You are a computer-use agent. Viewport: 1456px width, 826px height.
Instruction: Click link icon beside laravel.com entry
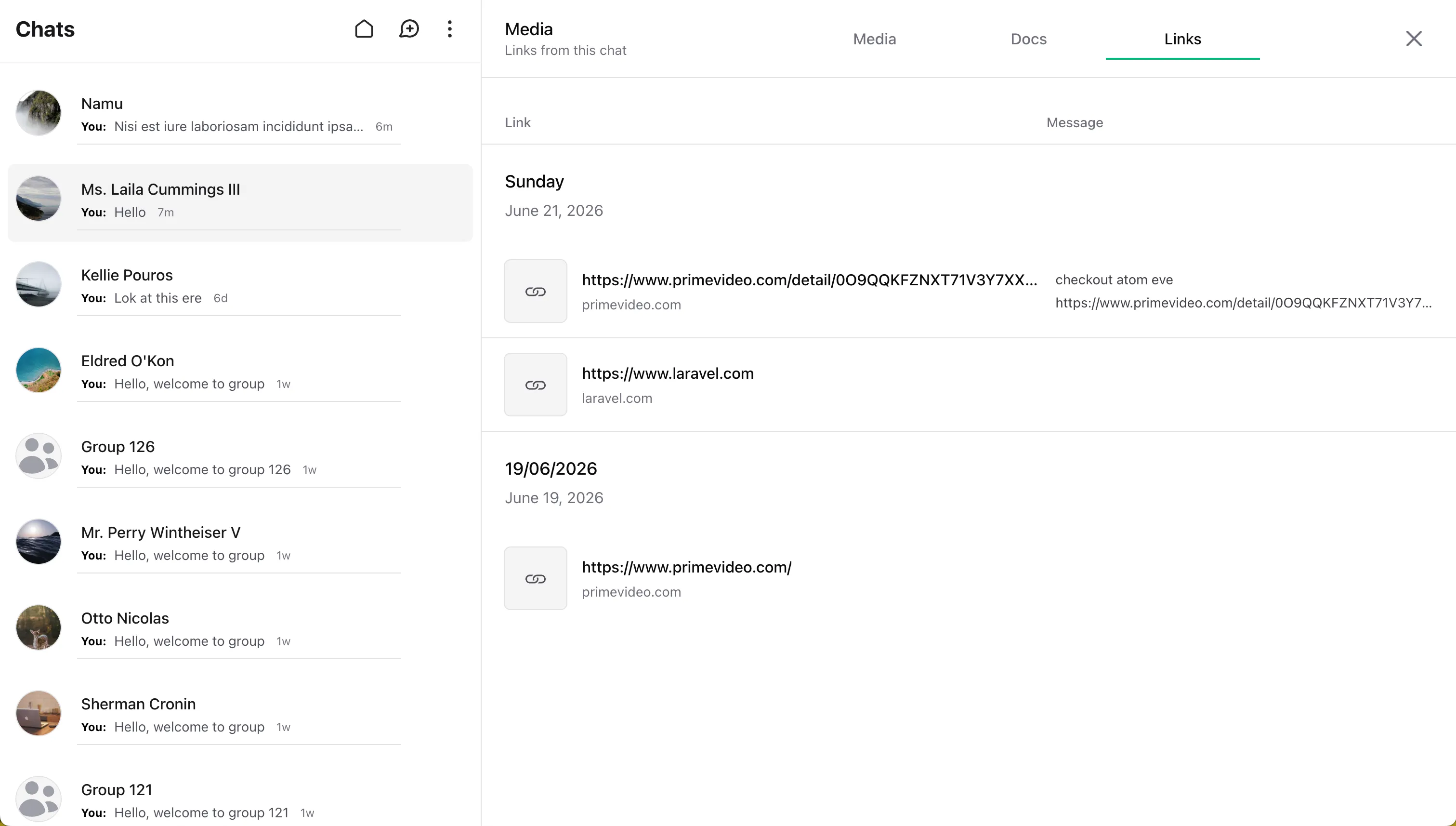coord(535,385)
